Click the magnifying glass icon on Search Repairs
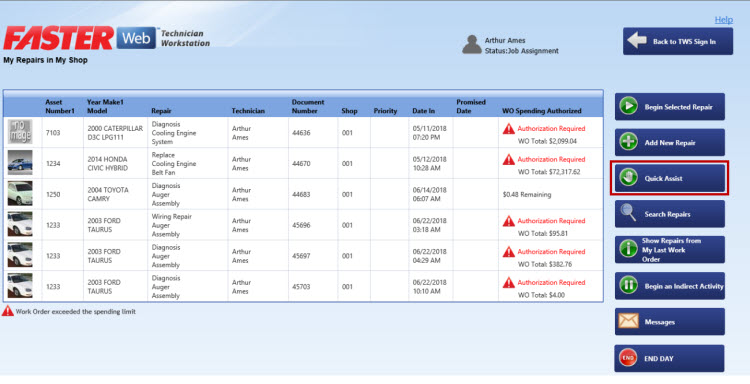Image resolution: width=750 pixels, height=384 pixels. point(629,213)
